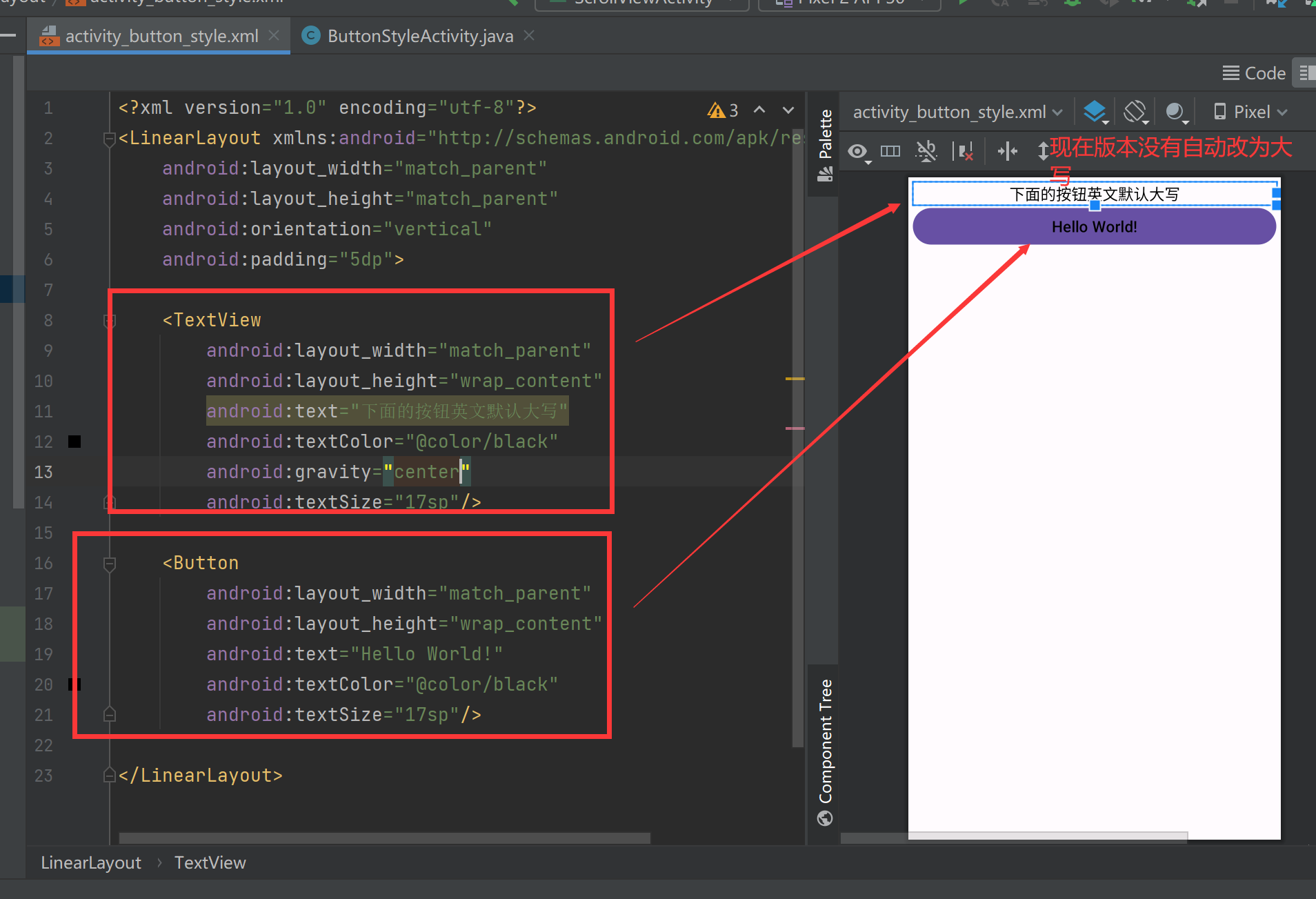Viewport: 1316px width, 899px height.
Task: Click line number 7 in gutter
Action: tap(48, 290)
